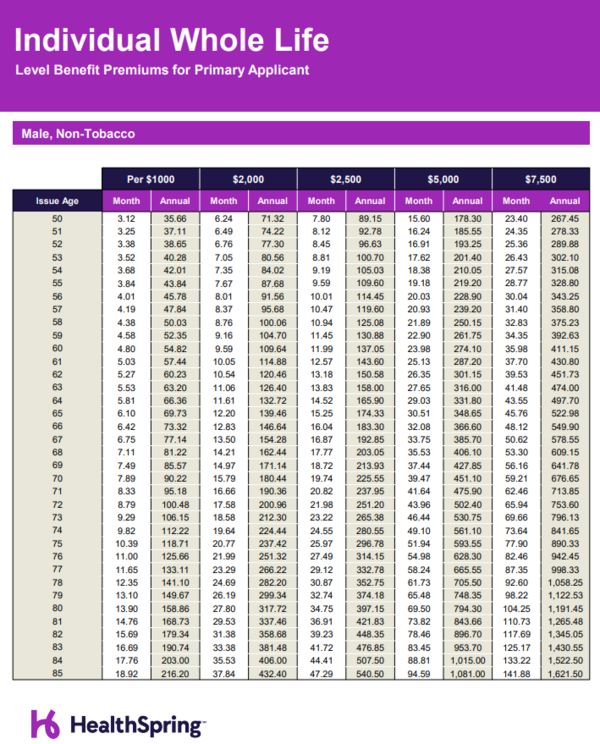This screenshot has width=600, height=744.
Task: Click the 1,621.50 annual premium cell
Action: pos(565,674)
